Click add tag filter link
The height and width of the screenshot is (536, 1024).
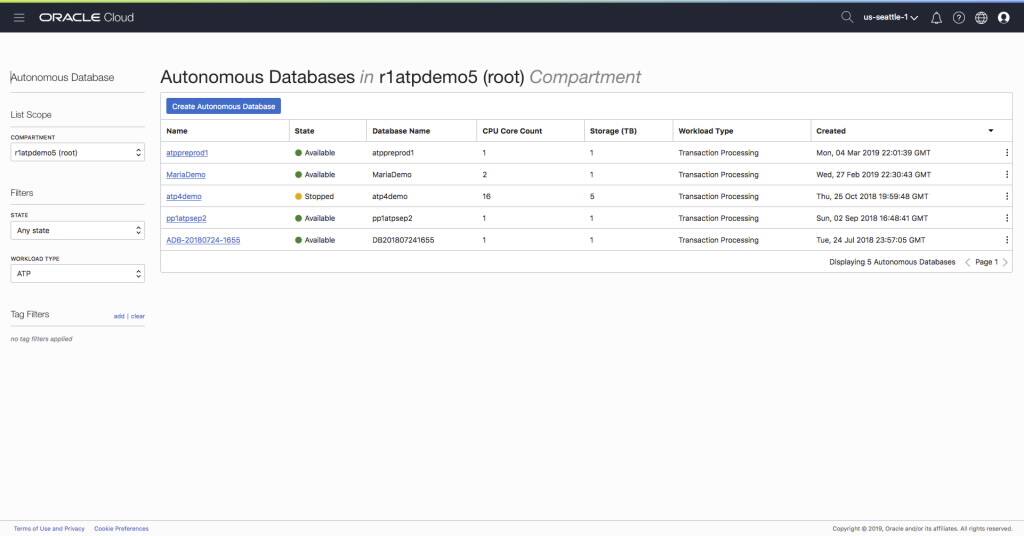[119, 316]
